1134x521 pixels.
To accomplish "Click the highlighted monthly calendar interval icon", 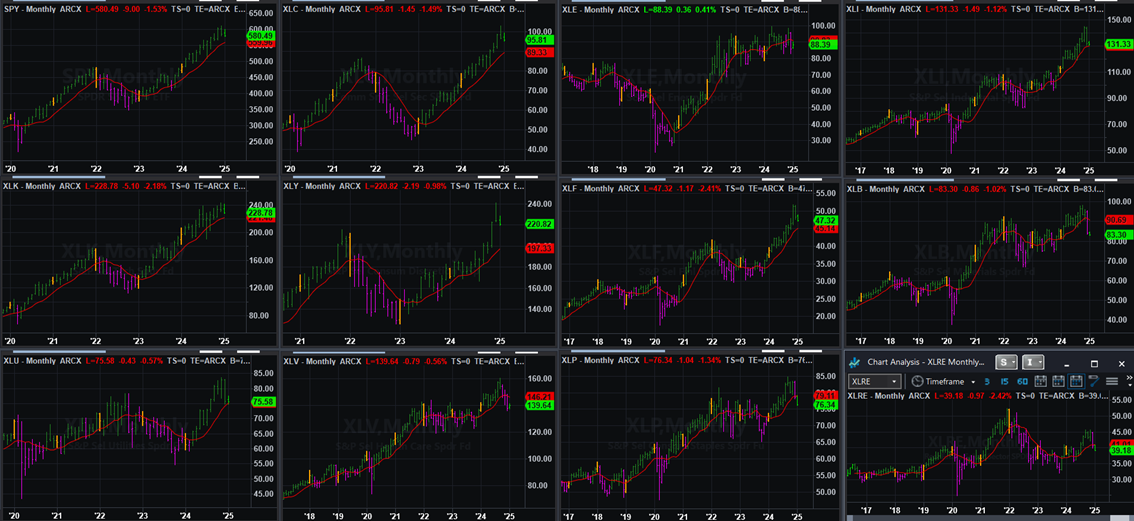I will pyautogui.click(x=1075, y=381).
